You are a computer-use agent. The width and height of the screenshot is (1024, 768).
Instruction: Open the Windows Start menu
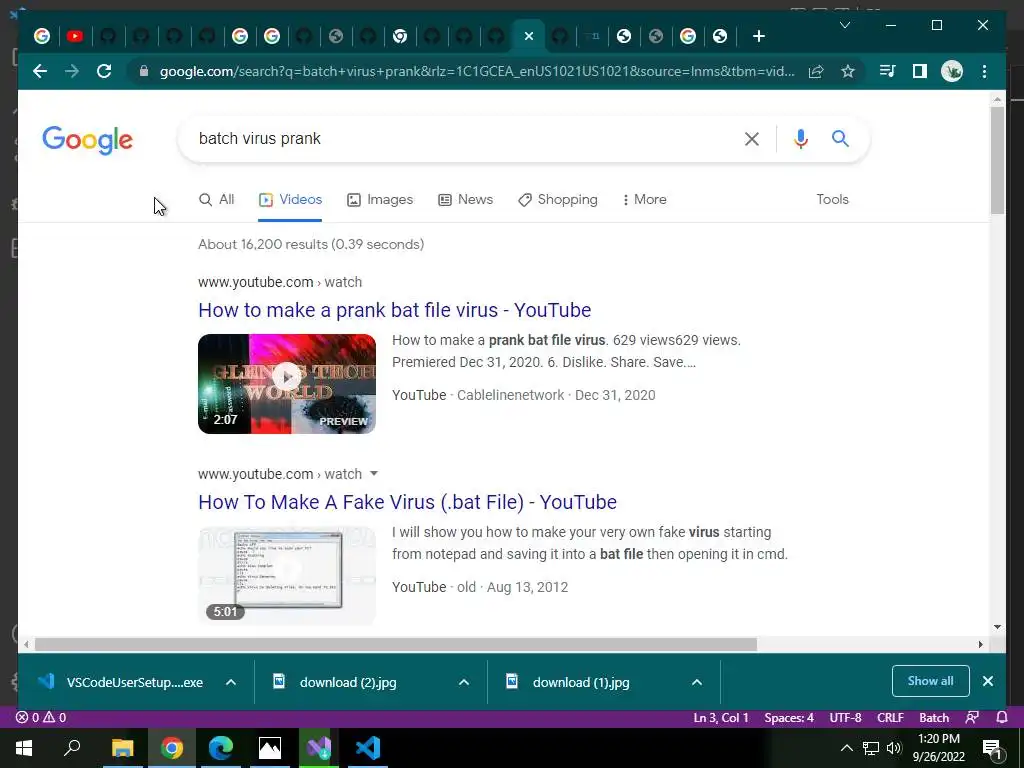pyautogui.click(x=24, y=748)
